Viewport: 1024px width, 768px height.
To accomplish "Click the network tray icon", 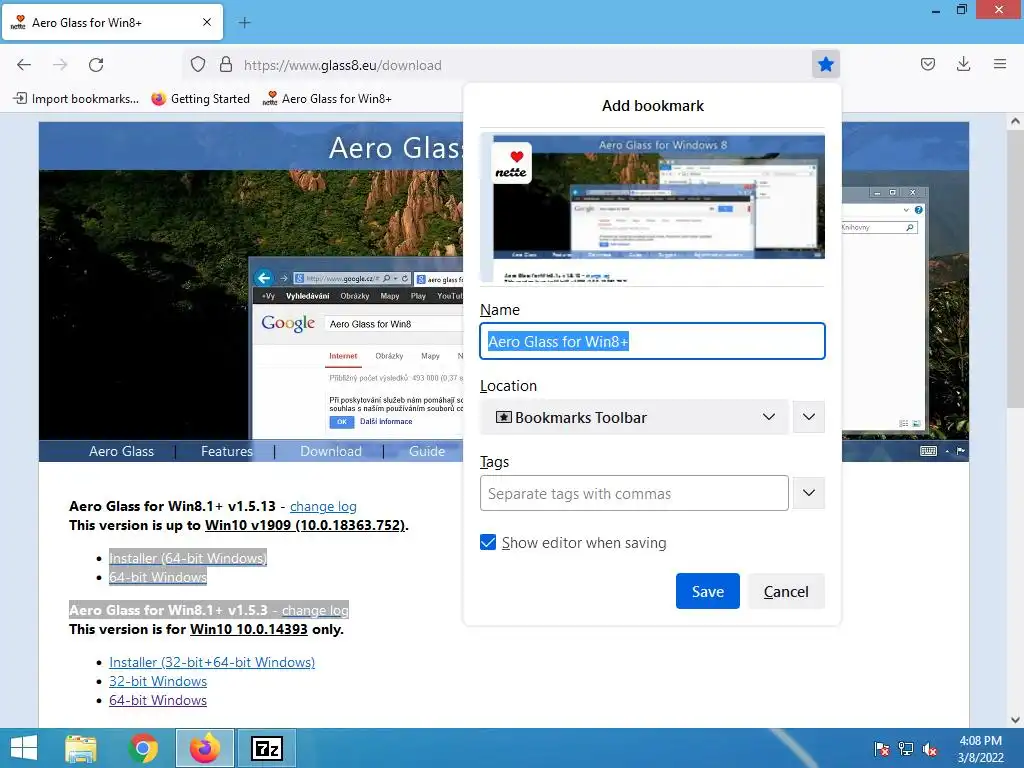I will 906,749.
